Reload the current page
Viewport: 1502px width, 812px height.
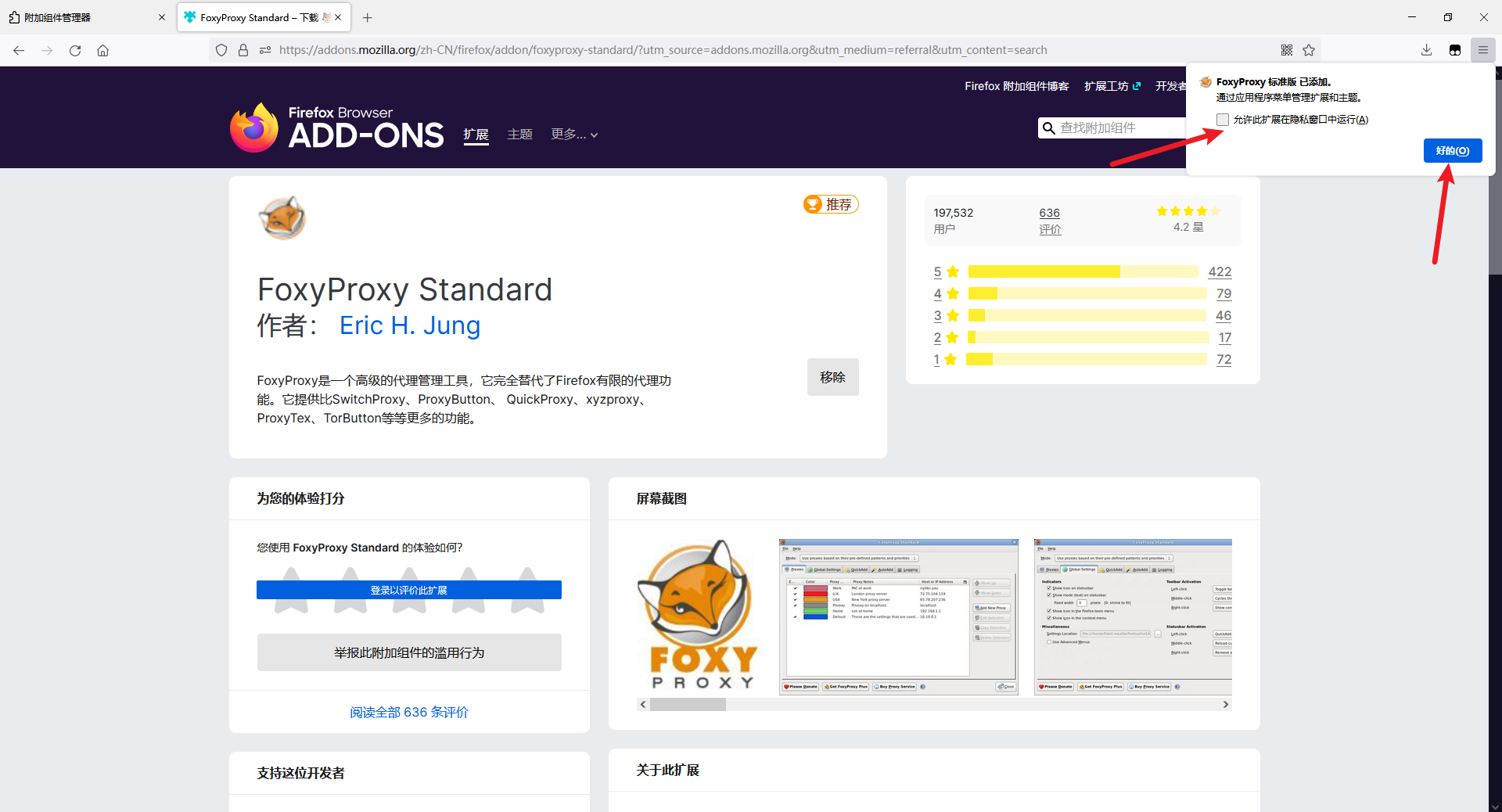(75, 50)
